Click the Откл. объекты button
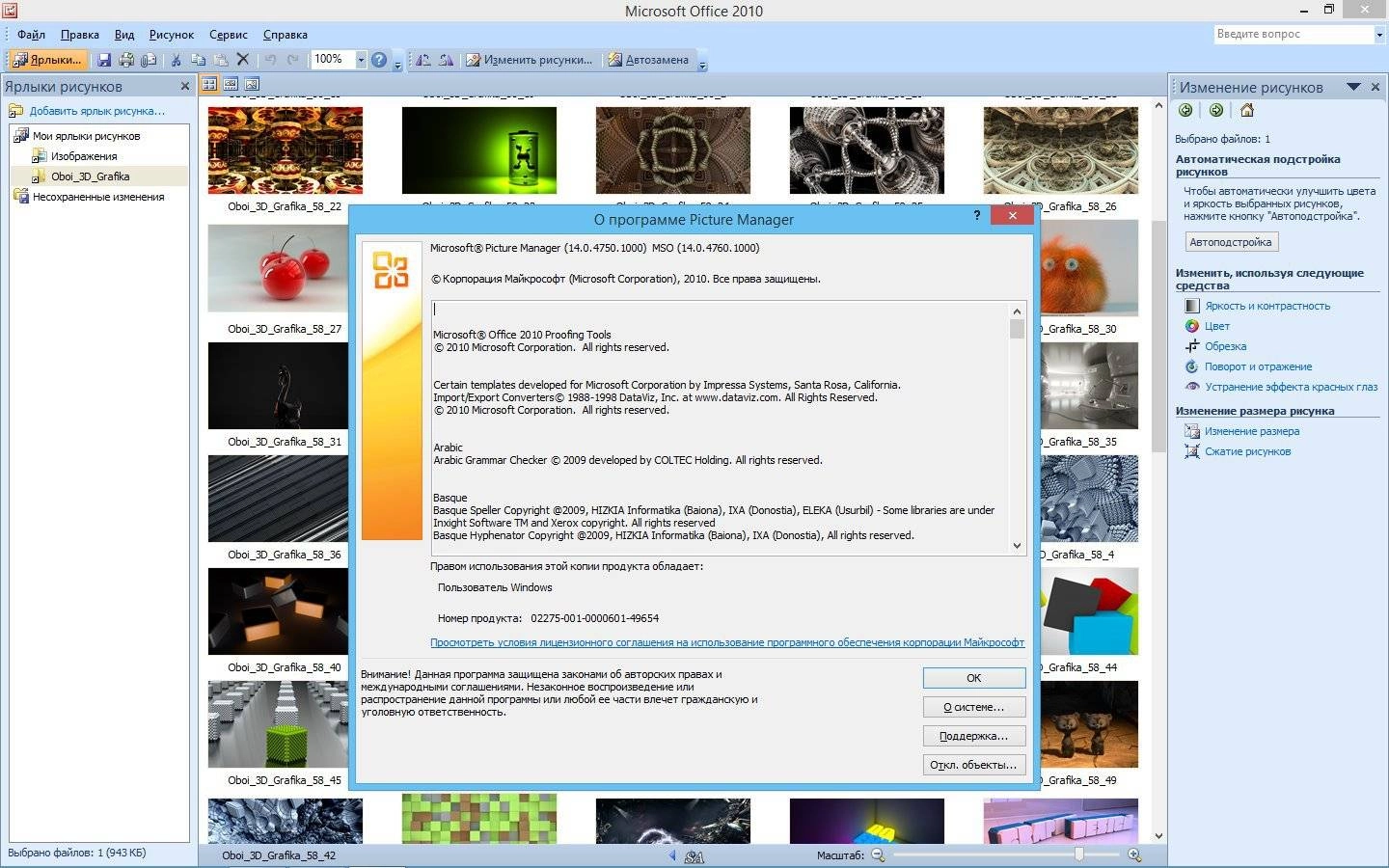 coord(974,765)
